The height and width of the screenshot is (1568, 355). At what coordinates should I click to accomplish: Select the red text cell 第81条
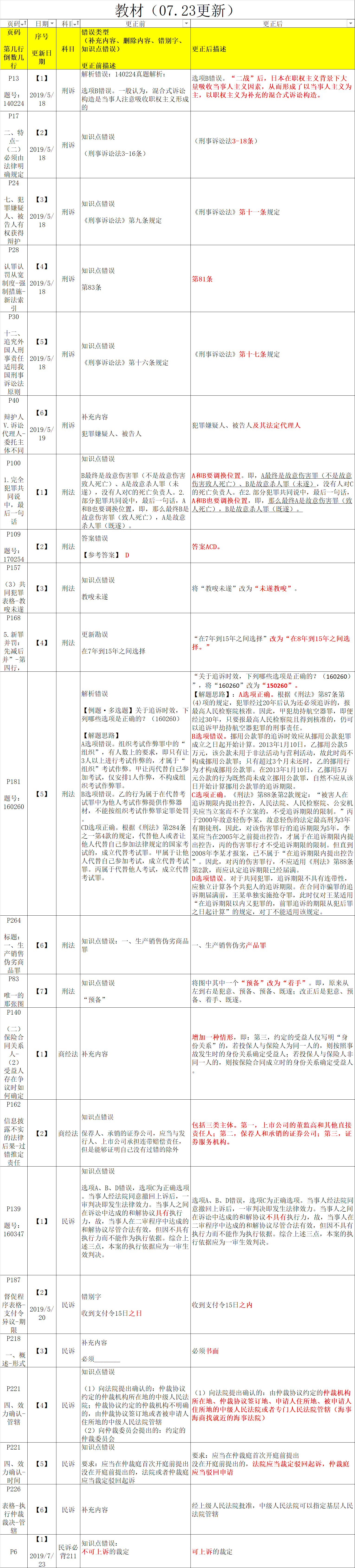[273, 279]
